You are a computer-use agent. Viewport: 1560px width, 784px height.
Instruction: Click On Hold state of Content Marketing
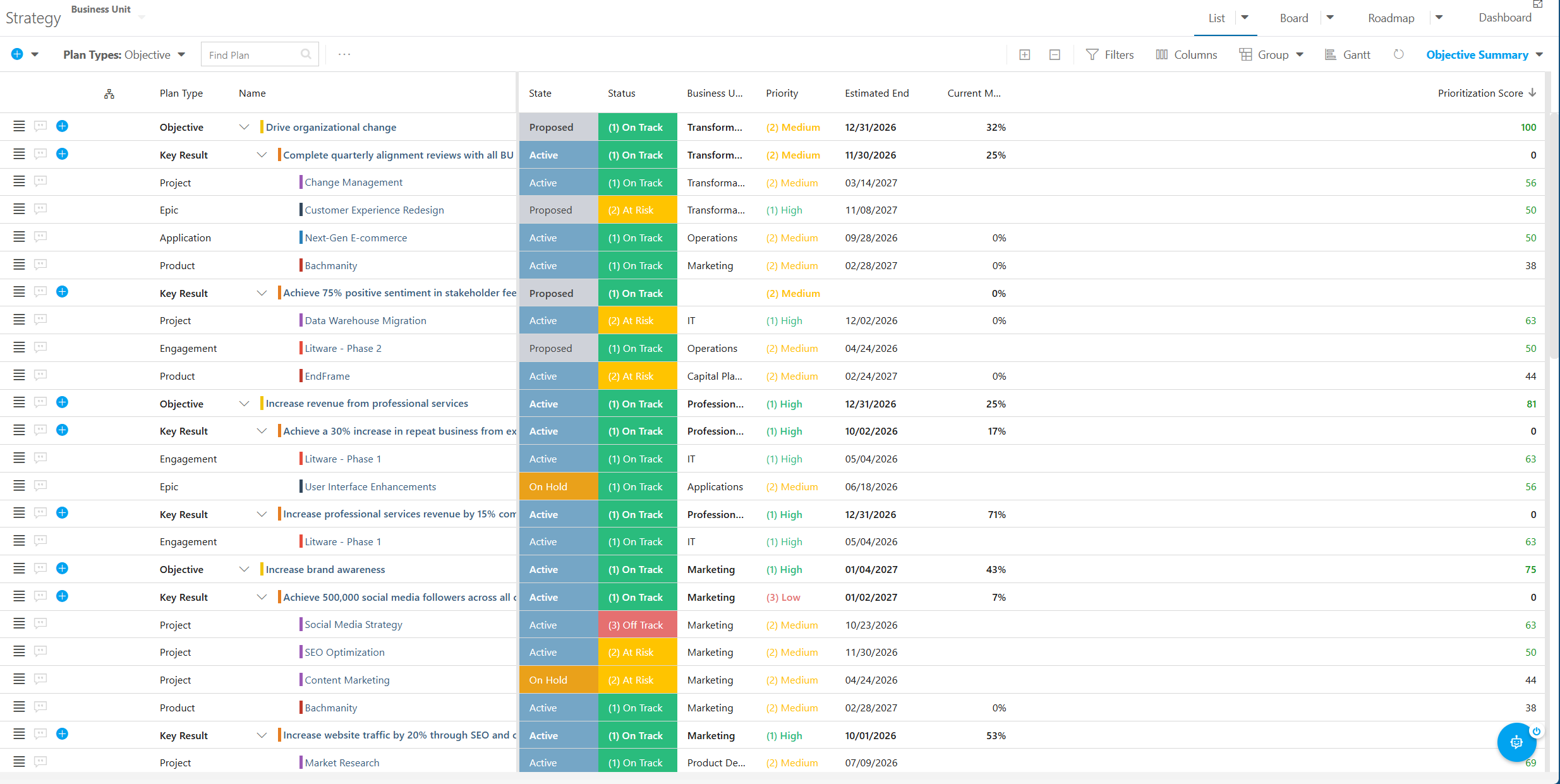559,680
